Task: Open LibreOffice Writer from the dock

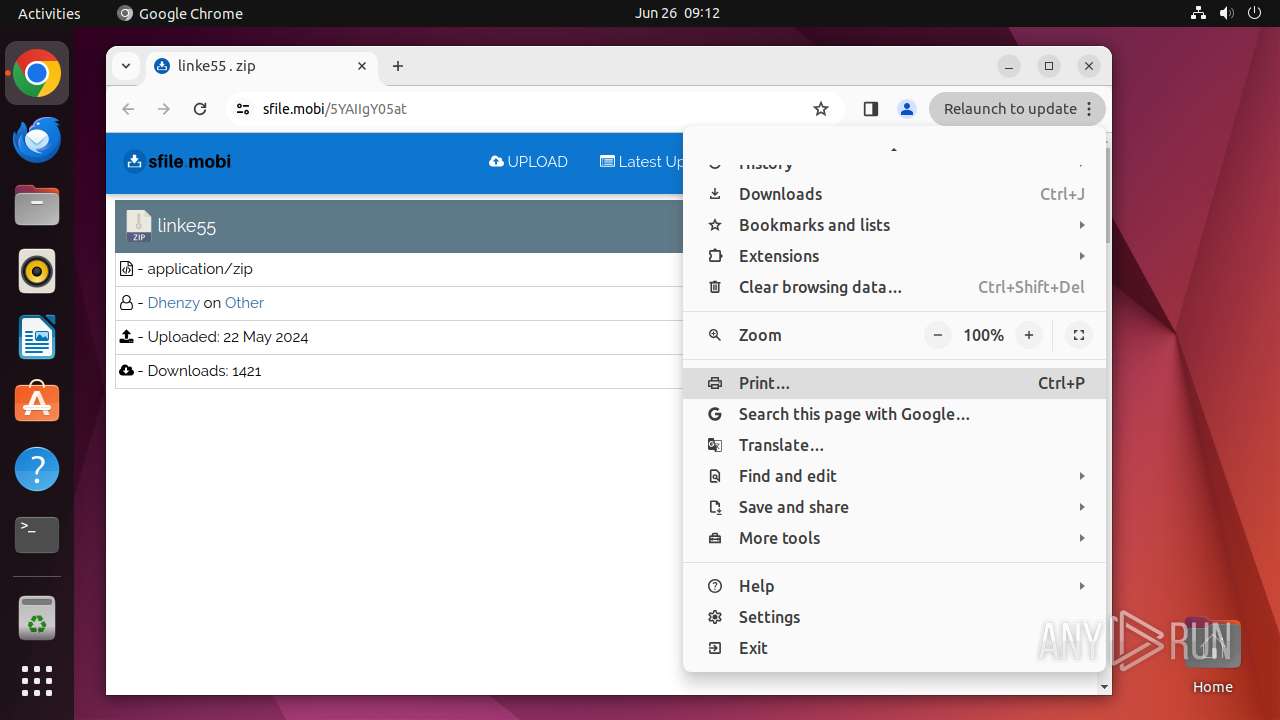Action: [x=37, y=337]
